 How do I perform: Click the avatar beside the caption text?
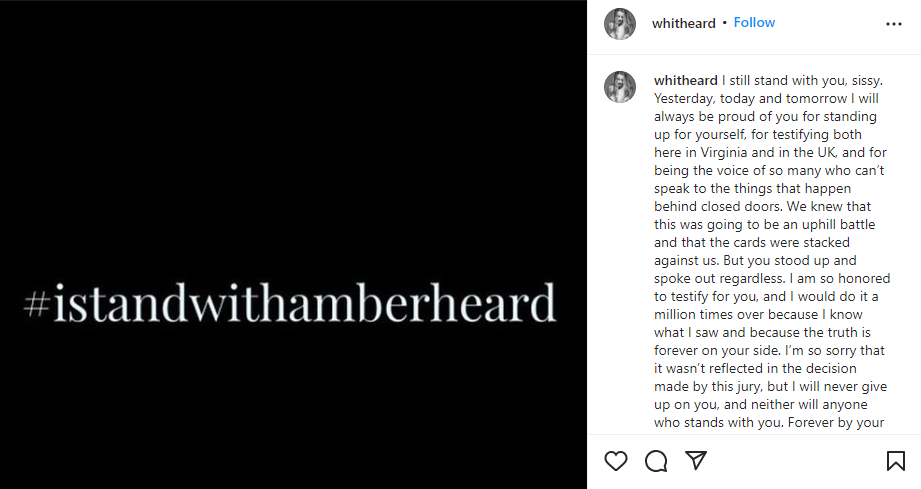point(620,87)
